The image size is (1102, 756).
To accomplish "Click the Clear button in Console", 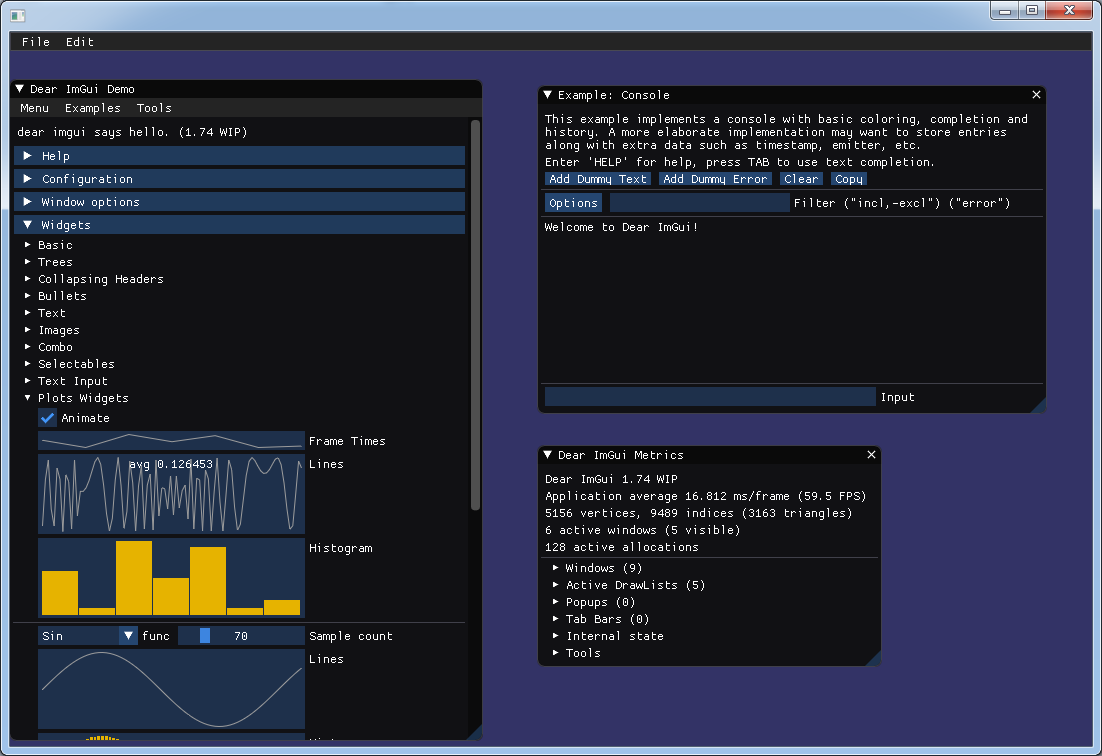I will (801, 179).
